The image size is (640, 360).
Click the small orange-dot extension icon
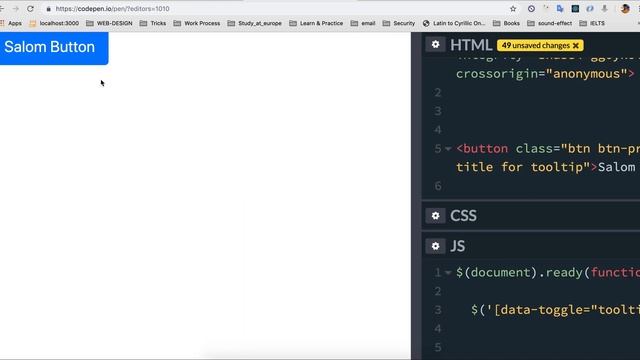(546, 8)
